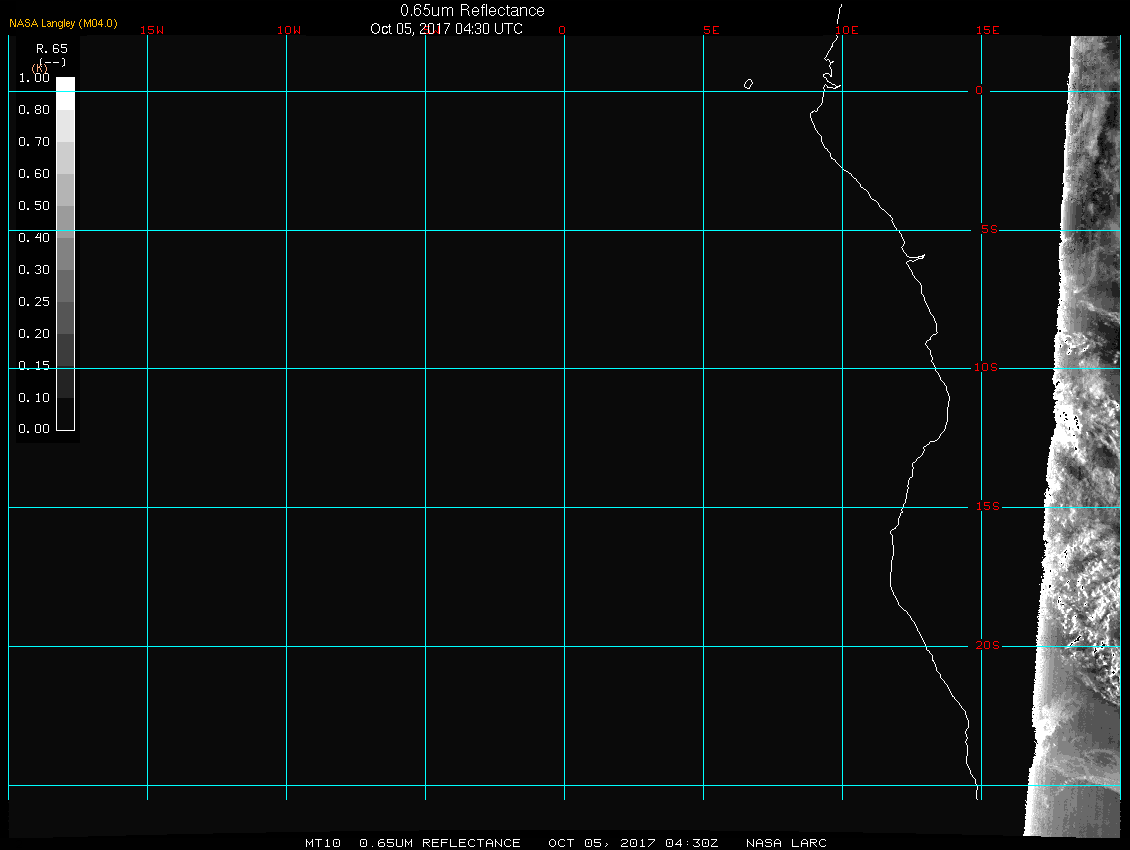
Task: Click the 0.40 colorbar label
Action: [34, 238]
